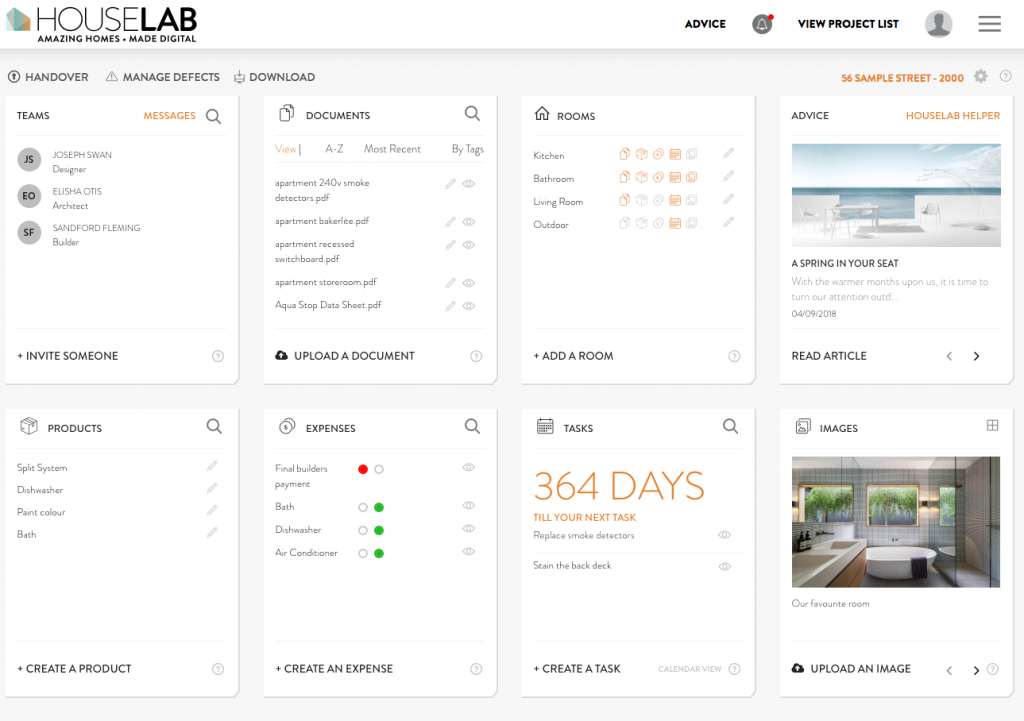Viewport: 1024px width, 721px height.
Task: View Stain the back deck task eye
Action: pyautogui.click(x=724, y=566)
